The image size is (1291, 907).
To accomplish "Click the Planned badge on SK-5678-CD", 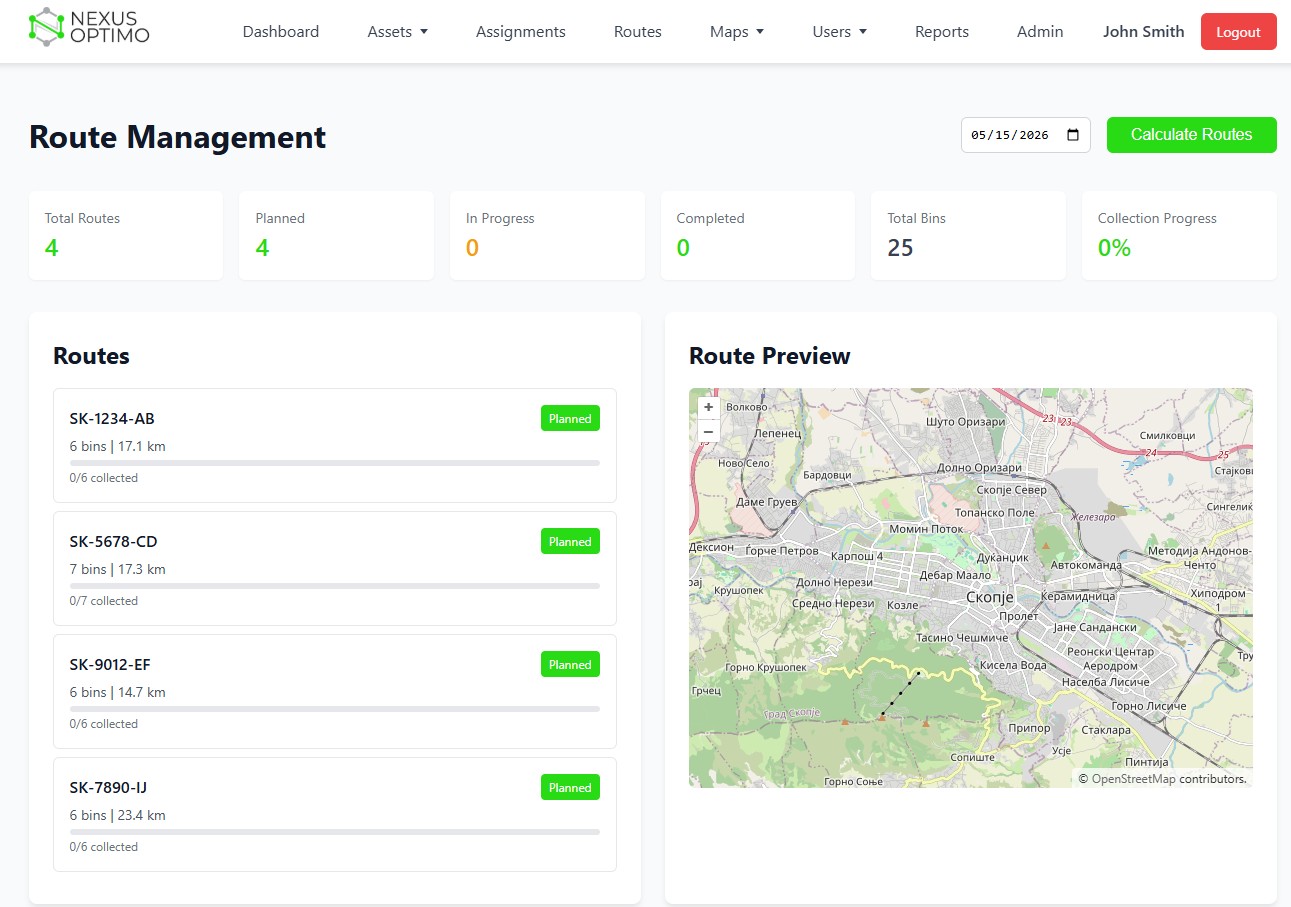I will (570, 542).
